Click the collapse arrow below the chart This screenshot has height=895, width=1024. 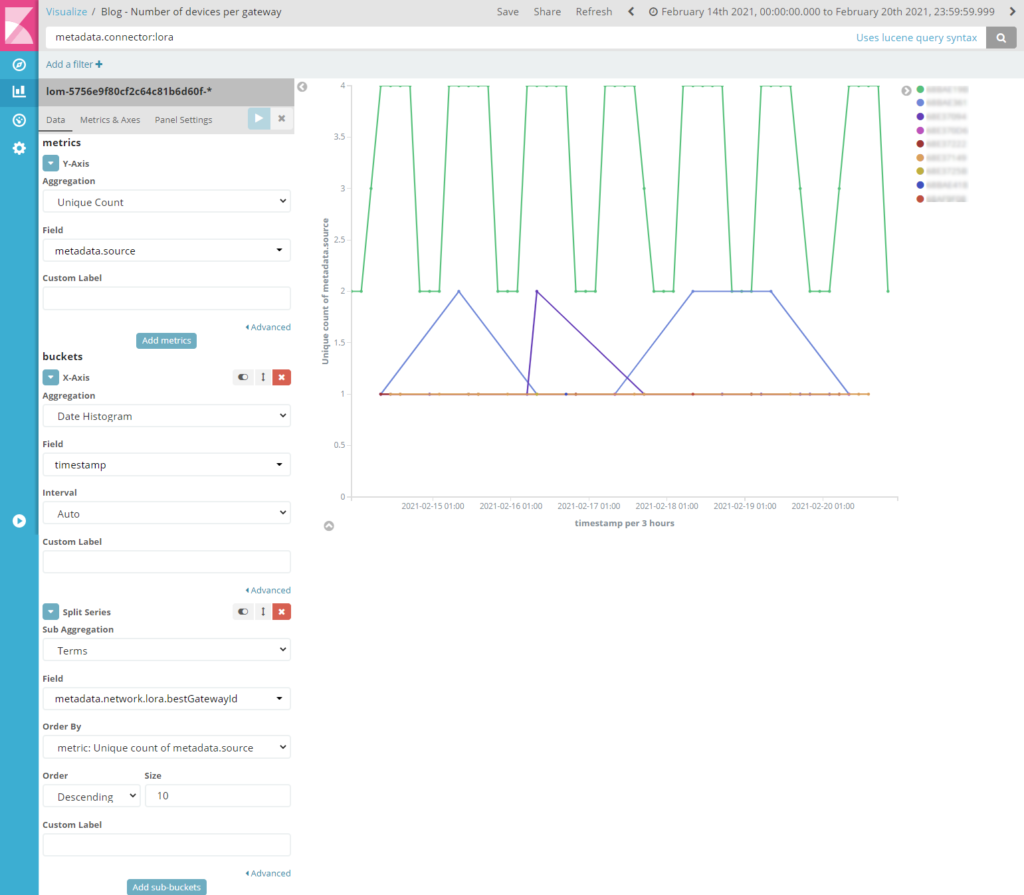pyautogui.click(x=329, y=526)
